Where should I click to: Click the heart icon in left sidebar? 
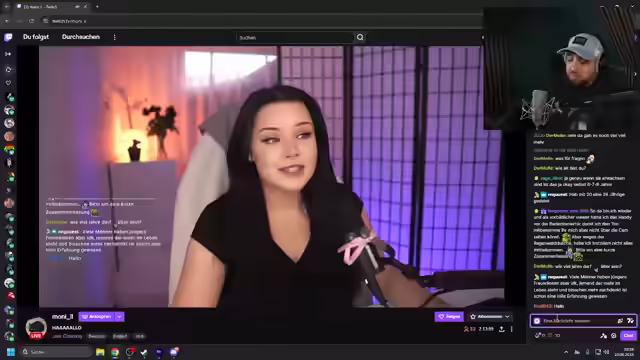[8, 82]
